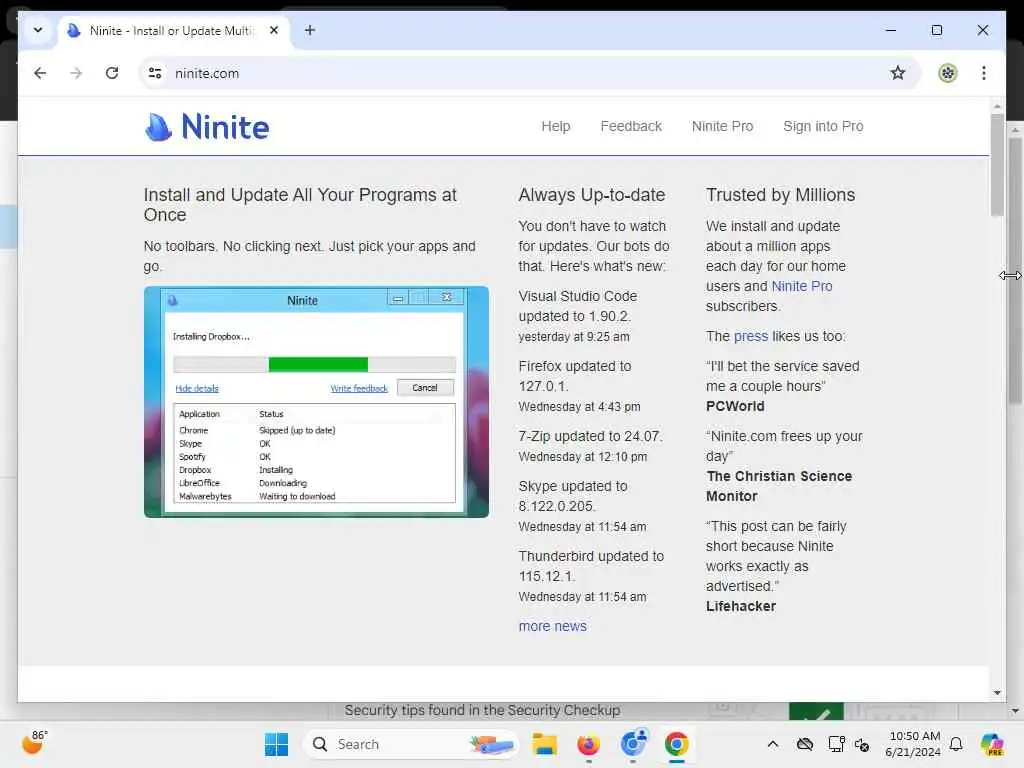
Task: Follow the press link
Action: pyautogui.click(x=750, y=336)
